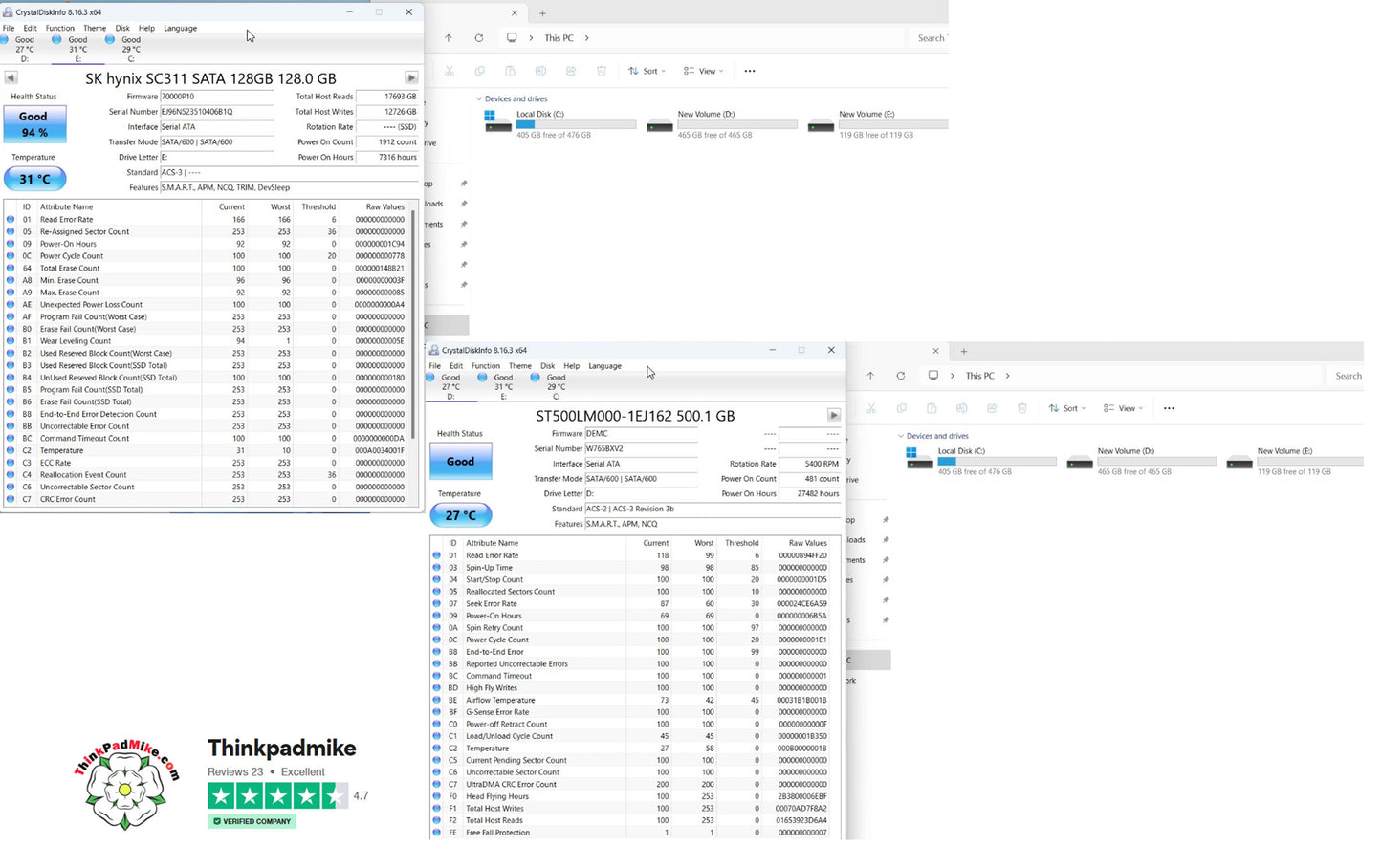Click Serial Number field showing W765BXV2
This screenshot has width=1382, height=868.
(641, 448)
